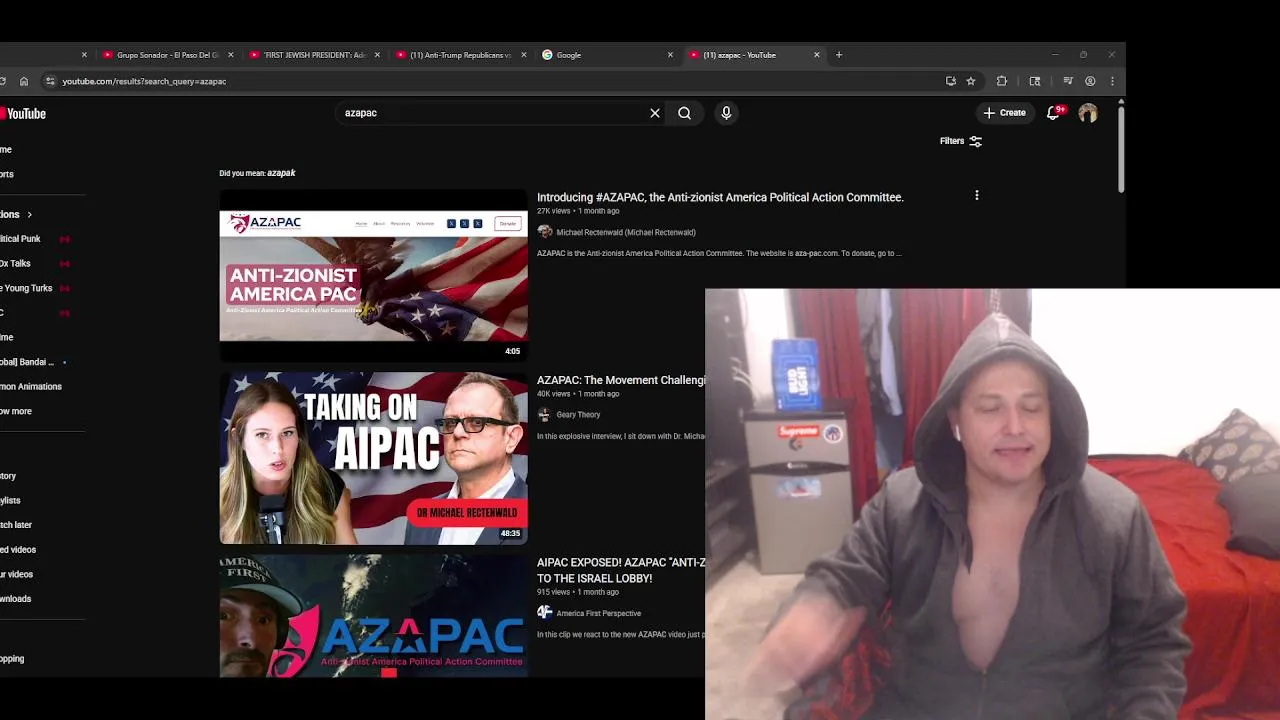This screenshot has width=1280, height=720.
Task: Click the '915 views · 1 month ago' text
Action: [x=577, y=592]
